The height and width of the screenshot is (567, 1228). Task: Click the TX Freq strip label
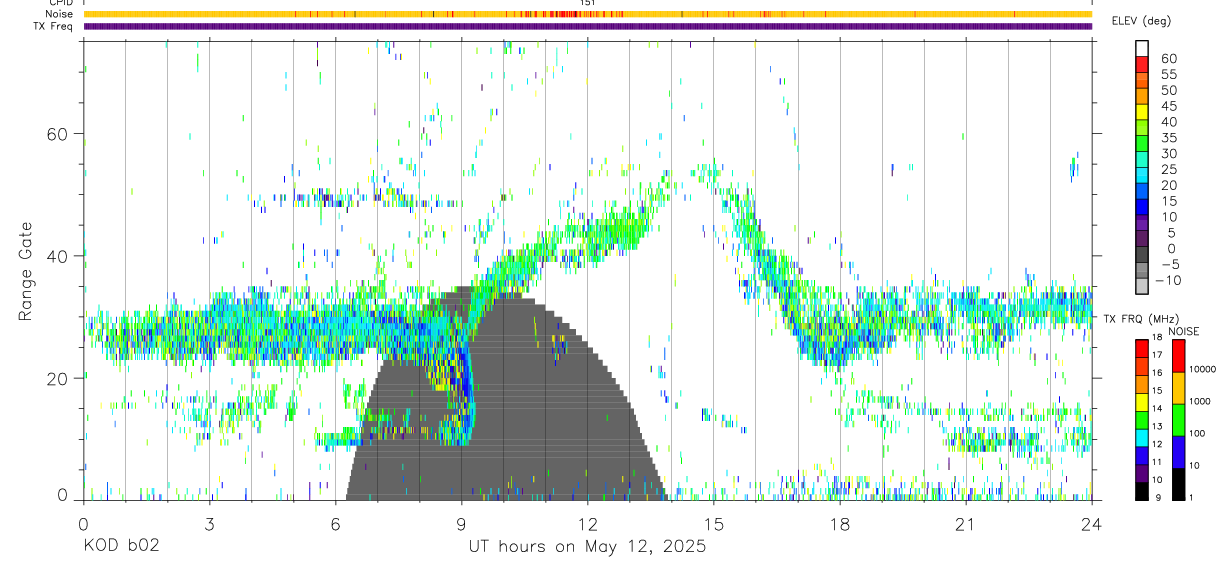[x=55, y=26]
